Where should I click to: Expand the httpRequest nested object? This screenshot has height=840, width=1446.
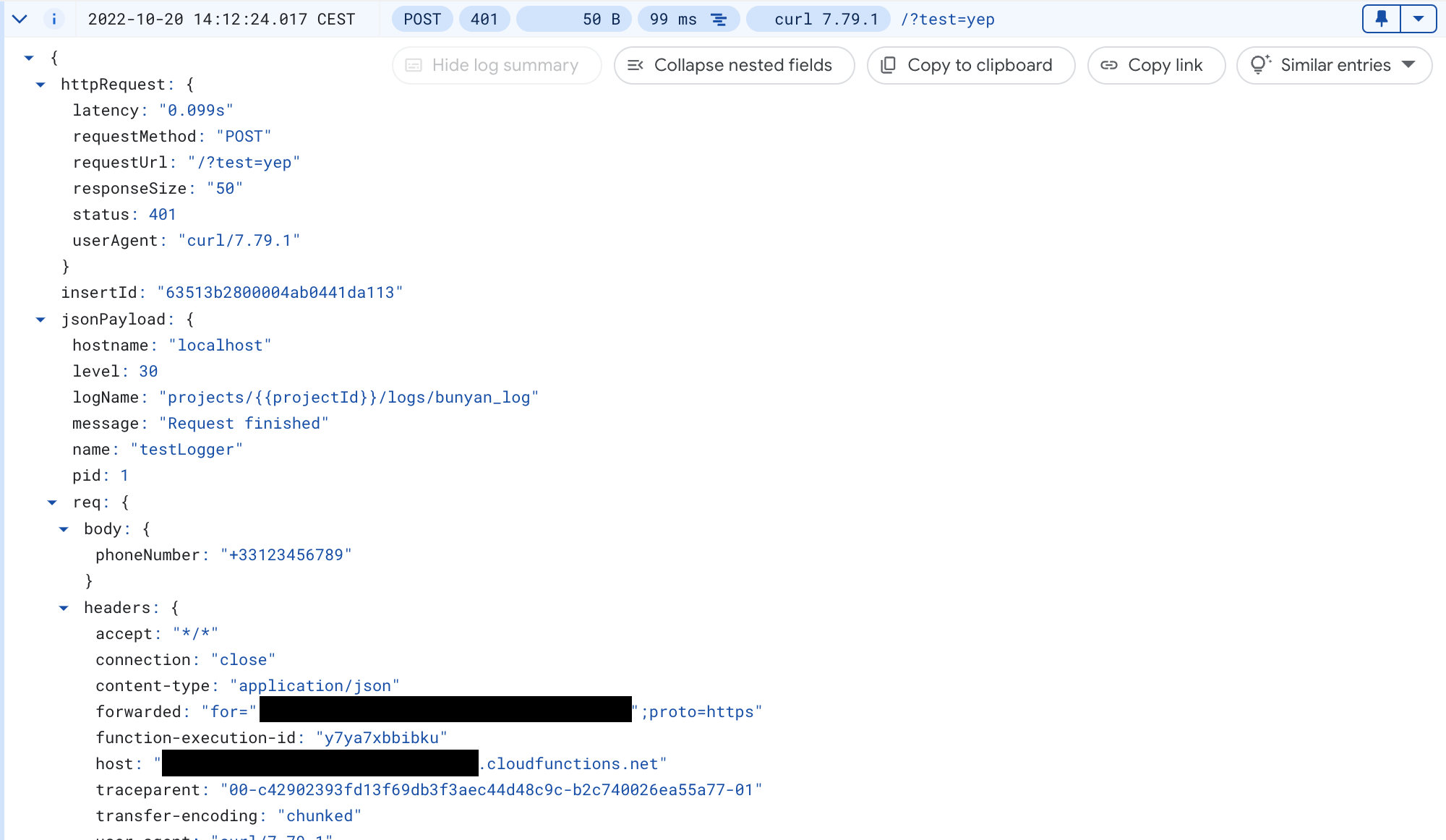(40, 84)
